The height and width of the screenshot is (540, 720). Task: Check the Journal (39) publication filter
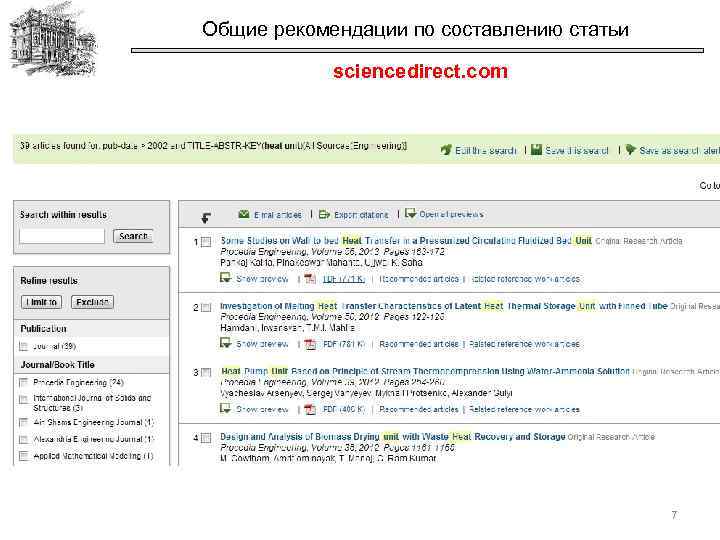pos(23,347)
